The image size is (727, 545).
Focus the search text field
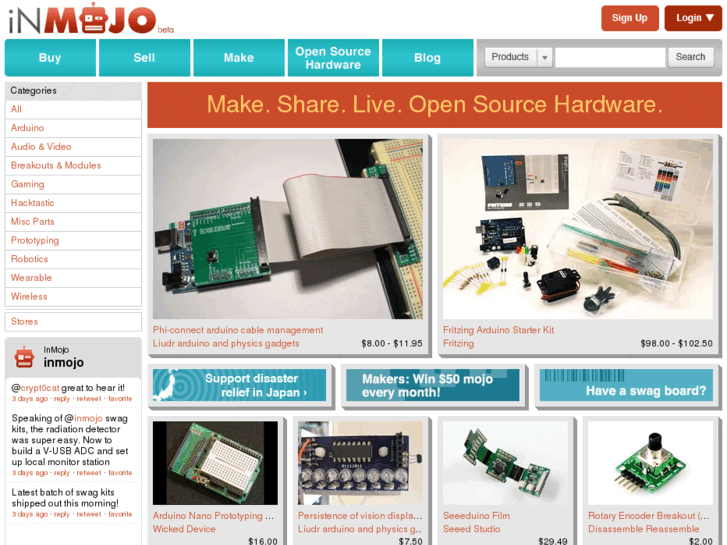(x=610, y=58)
